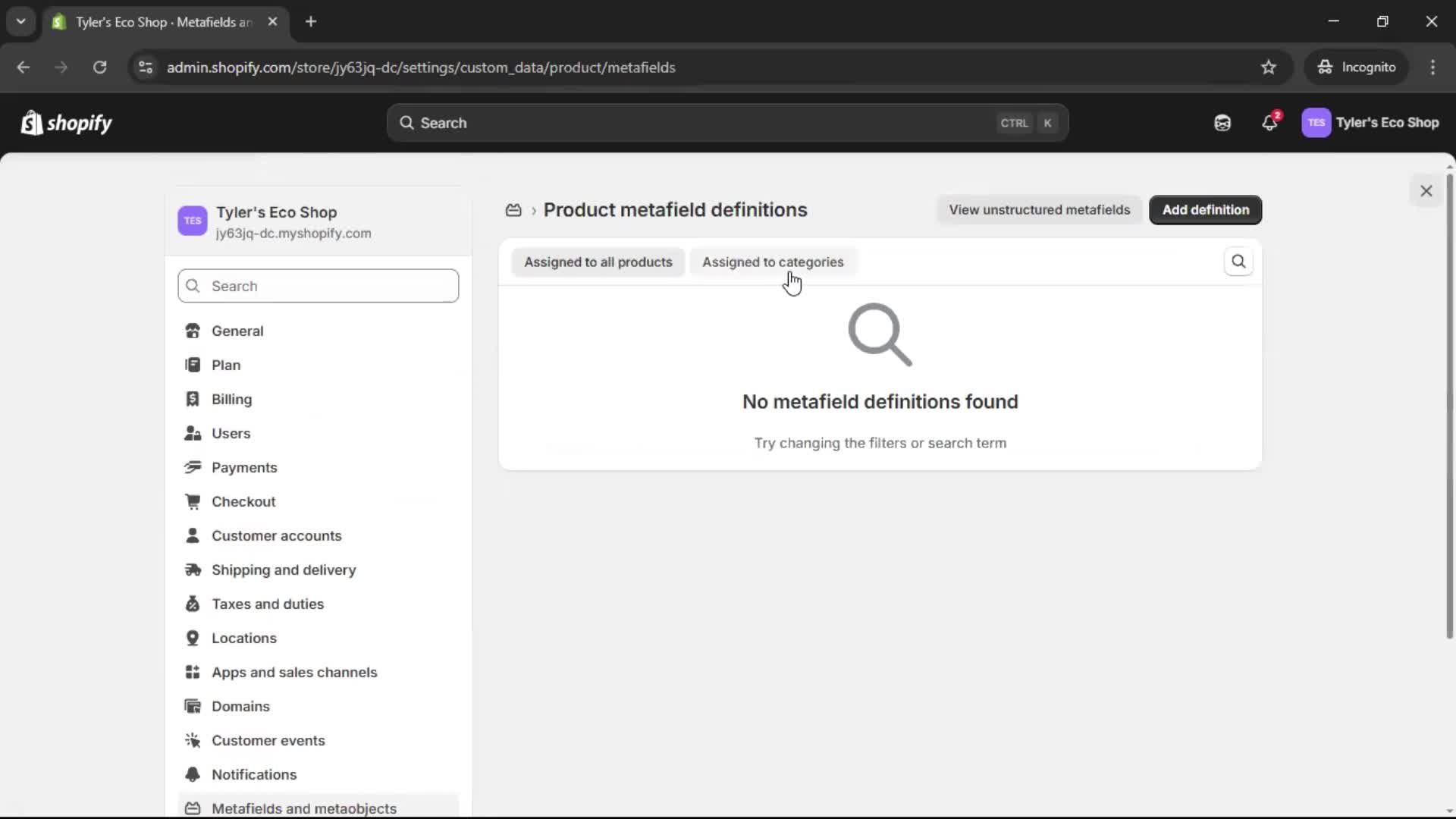Click inside the sidebar search field

point(318,286)
